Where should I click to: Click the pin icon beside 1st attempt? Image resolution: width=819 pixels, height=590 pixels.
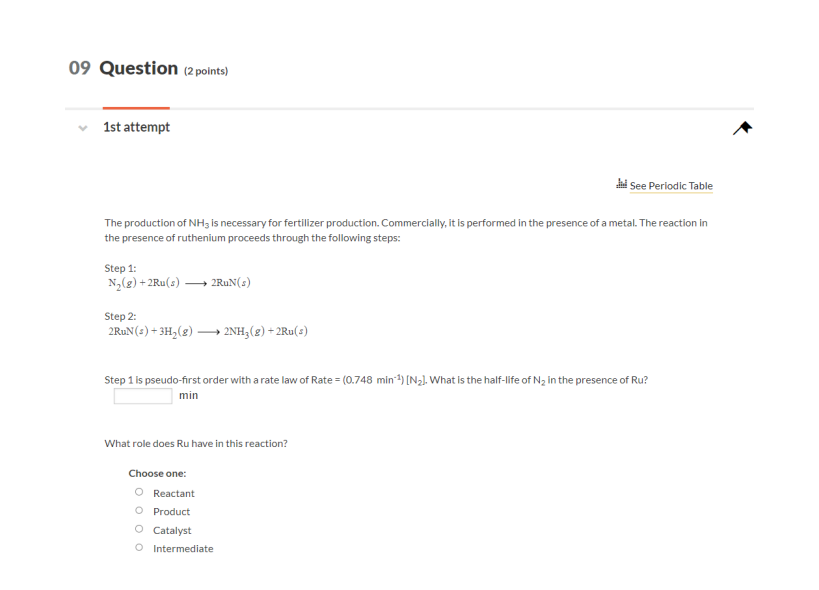(x=742, y=128)
